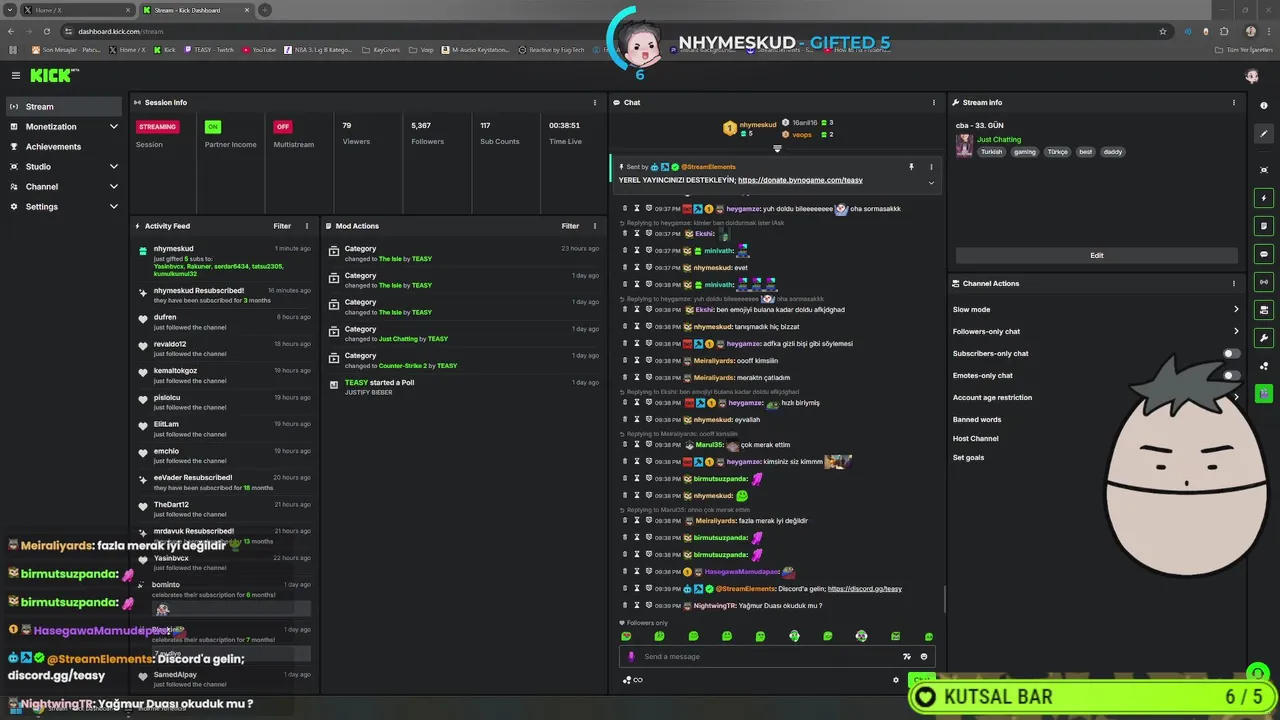Click the Just Chatting category link

999,140
